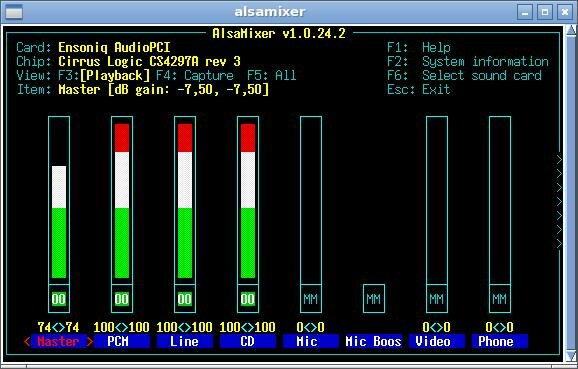Click the empty Phone volume bar

500,200
